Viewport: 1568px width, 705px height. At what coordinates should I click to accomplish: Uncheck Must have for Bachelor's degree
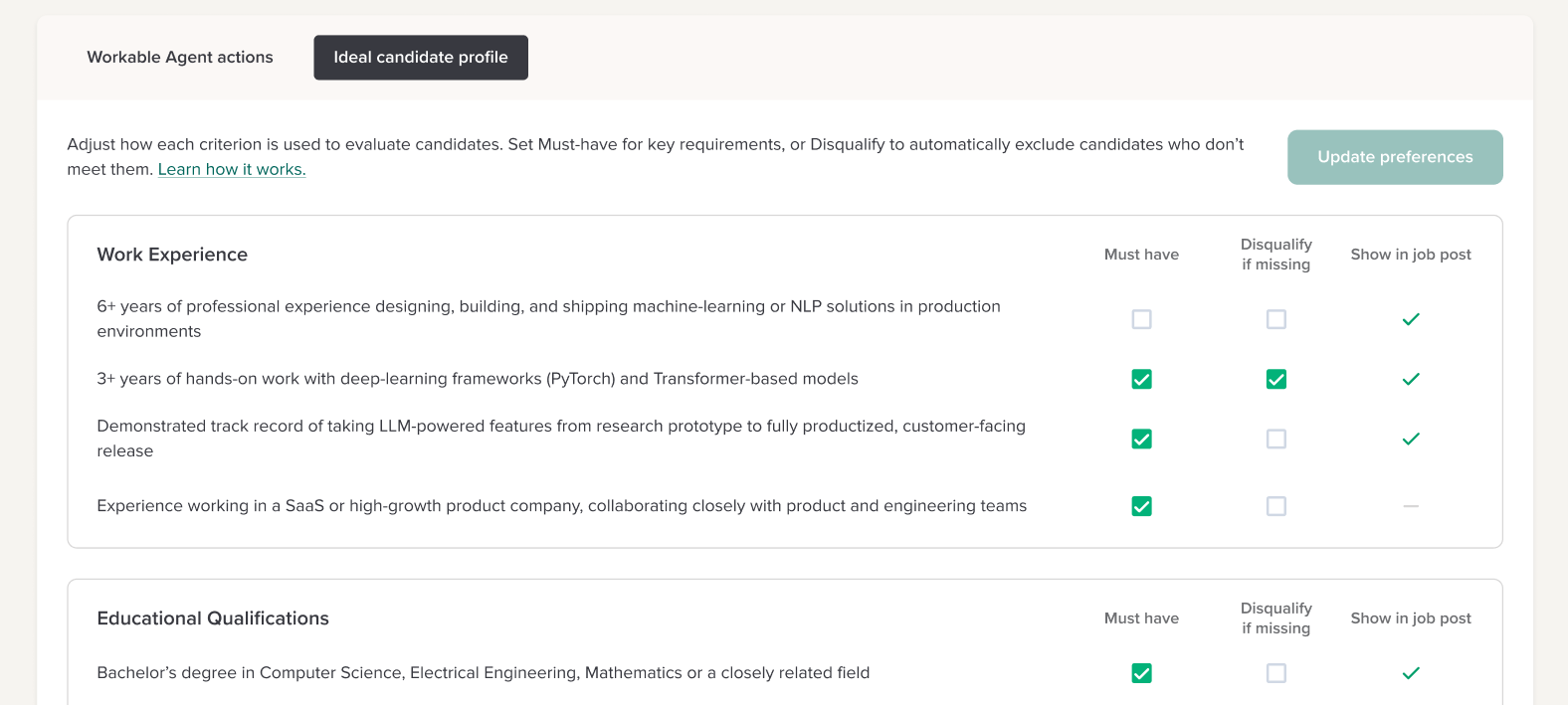[x=1141, y=673]
